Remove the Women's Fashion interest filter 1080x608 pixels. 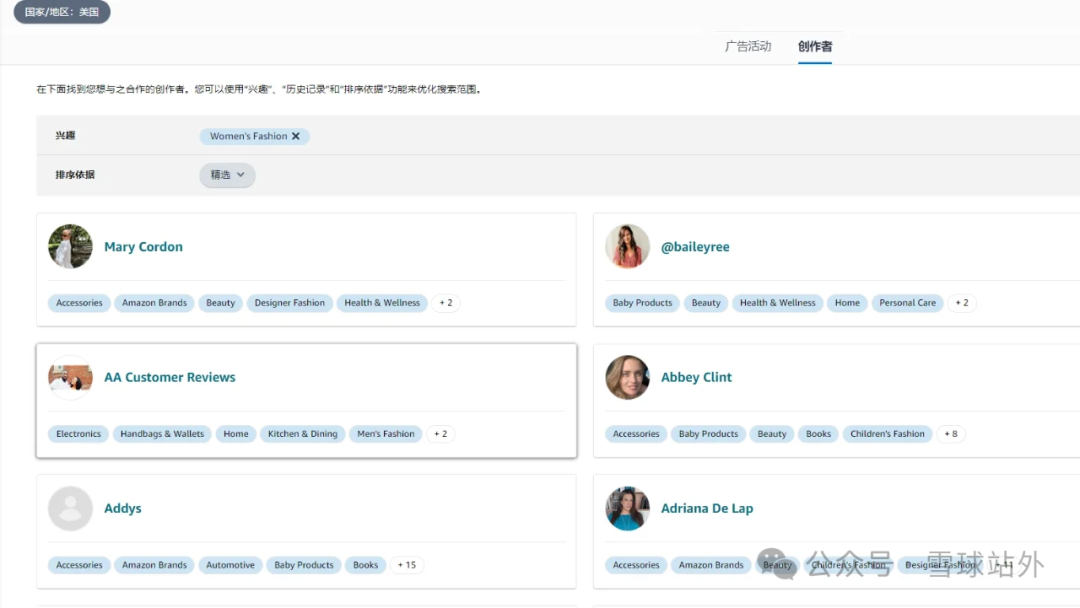(296, 136)
